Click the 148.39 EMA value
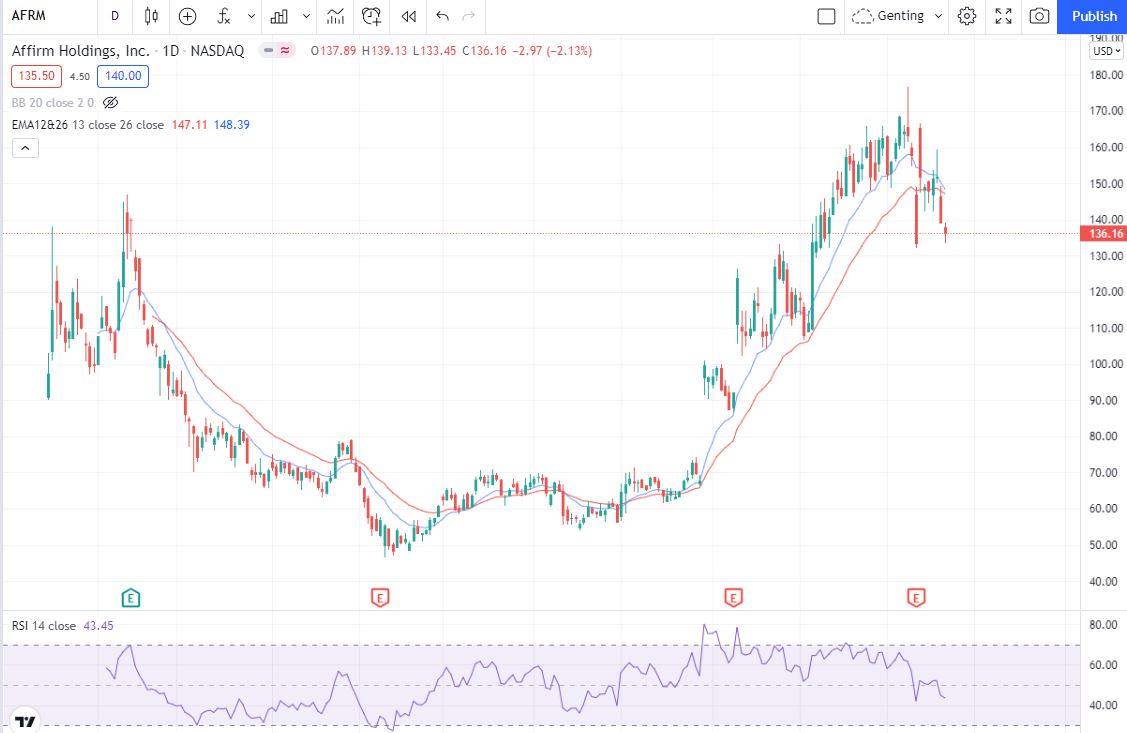This screenshot has height=733, width=1127. [231, 125]
